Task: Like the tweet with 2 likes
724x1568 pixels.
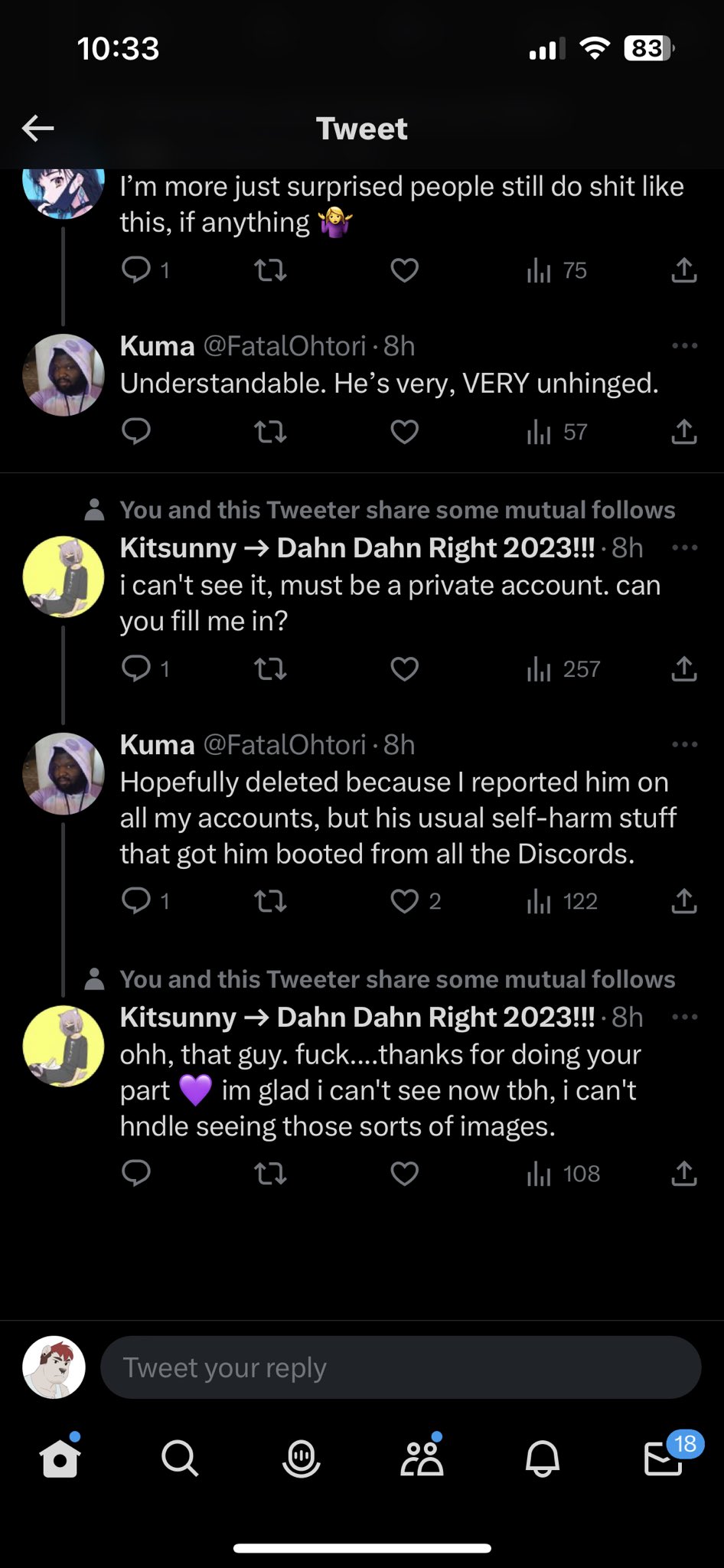Action: pos(405,902)
